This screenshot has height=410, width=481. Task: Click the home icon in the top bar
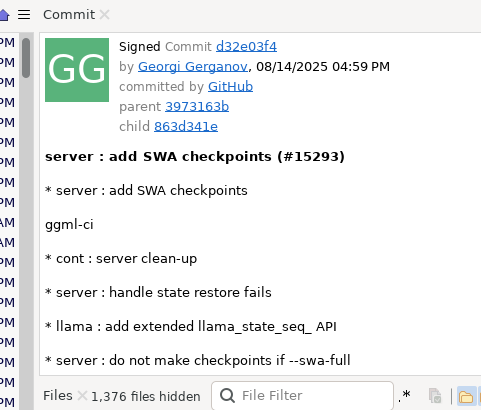click(x=4, y=15)
